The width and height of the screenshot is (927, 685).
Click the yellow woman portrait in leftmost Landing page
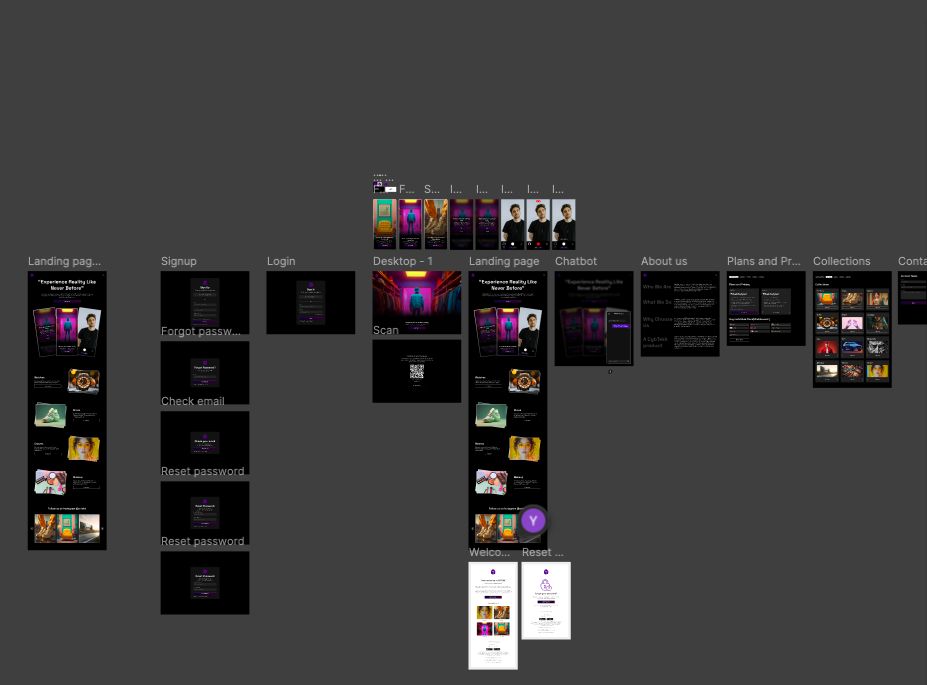click(83, 449)
